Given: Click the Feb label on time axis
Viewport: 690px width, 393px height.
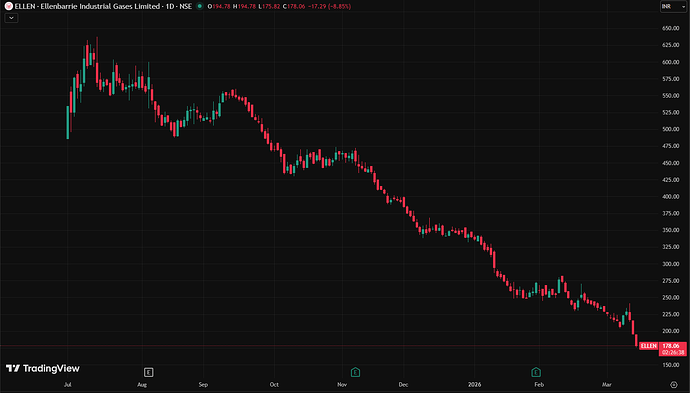Looking at the screenshot, I should click(539, 385).
